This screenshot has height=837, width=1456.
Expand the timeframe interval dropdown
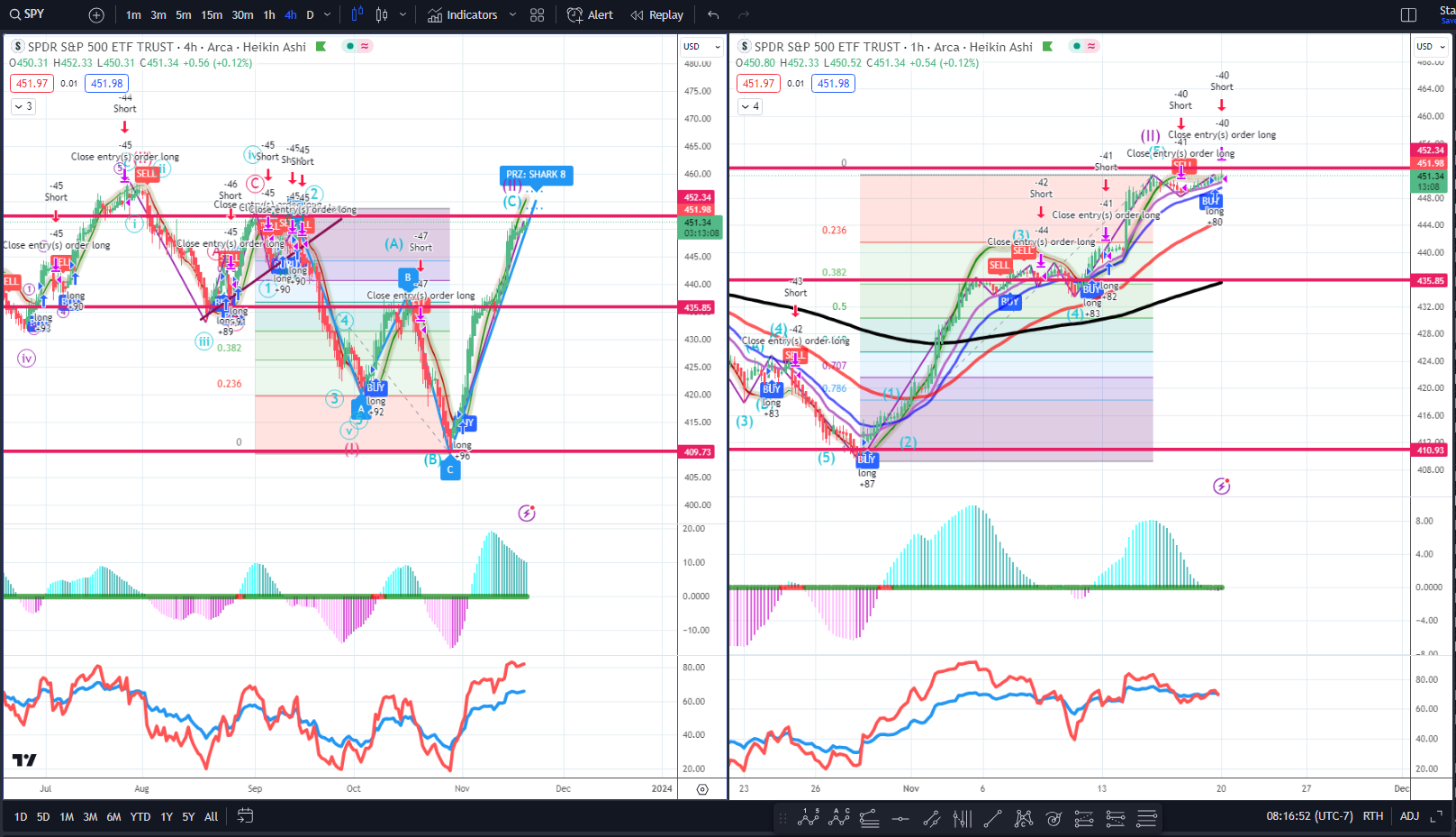click(327, 15)
